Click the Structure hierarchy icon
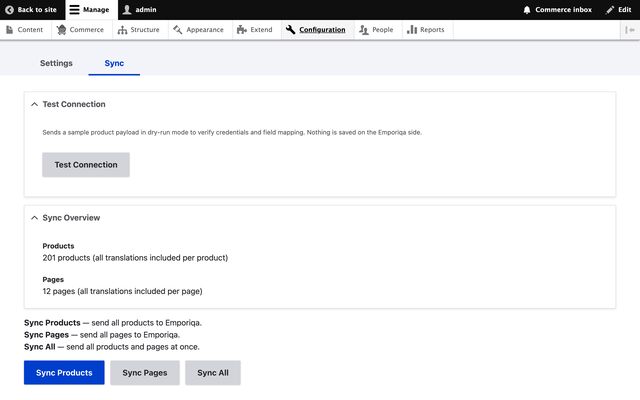Image resolution: width=640 pixels, height=400 pixels. point(122,30)
